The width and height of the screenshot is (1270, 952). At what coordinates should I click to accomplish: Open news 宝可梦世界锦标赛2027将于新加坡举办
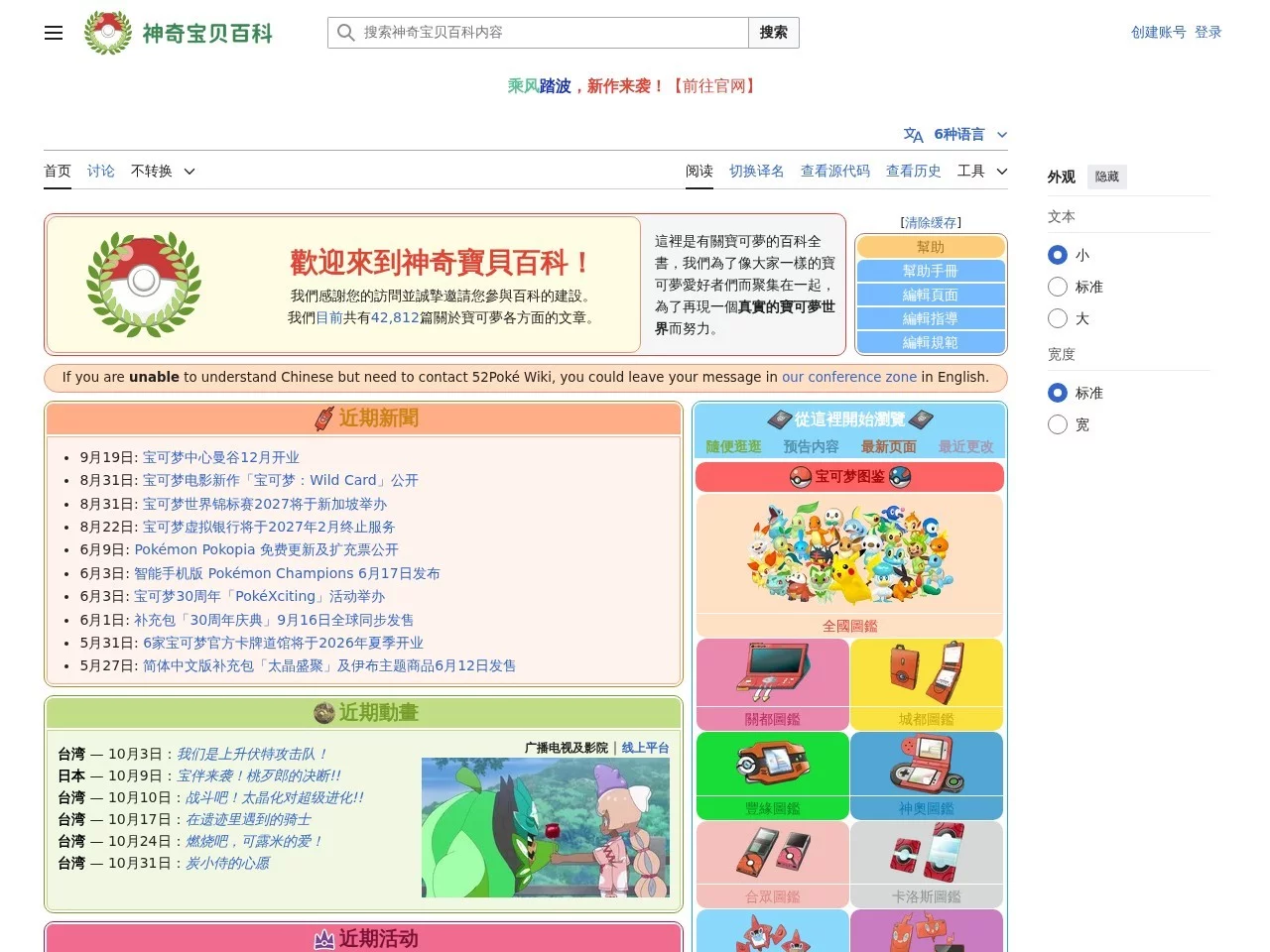265,504
